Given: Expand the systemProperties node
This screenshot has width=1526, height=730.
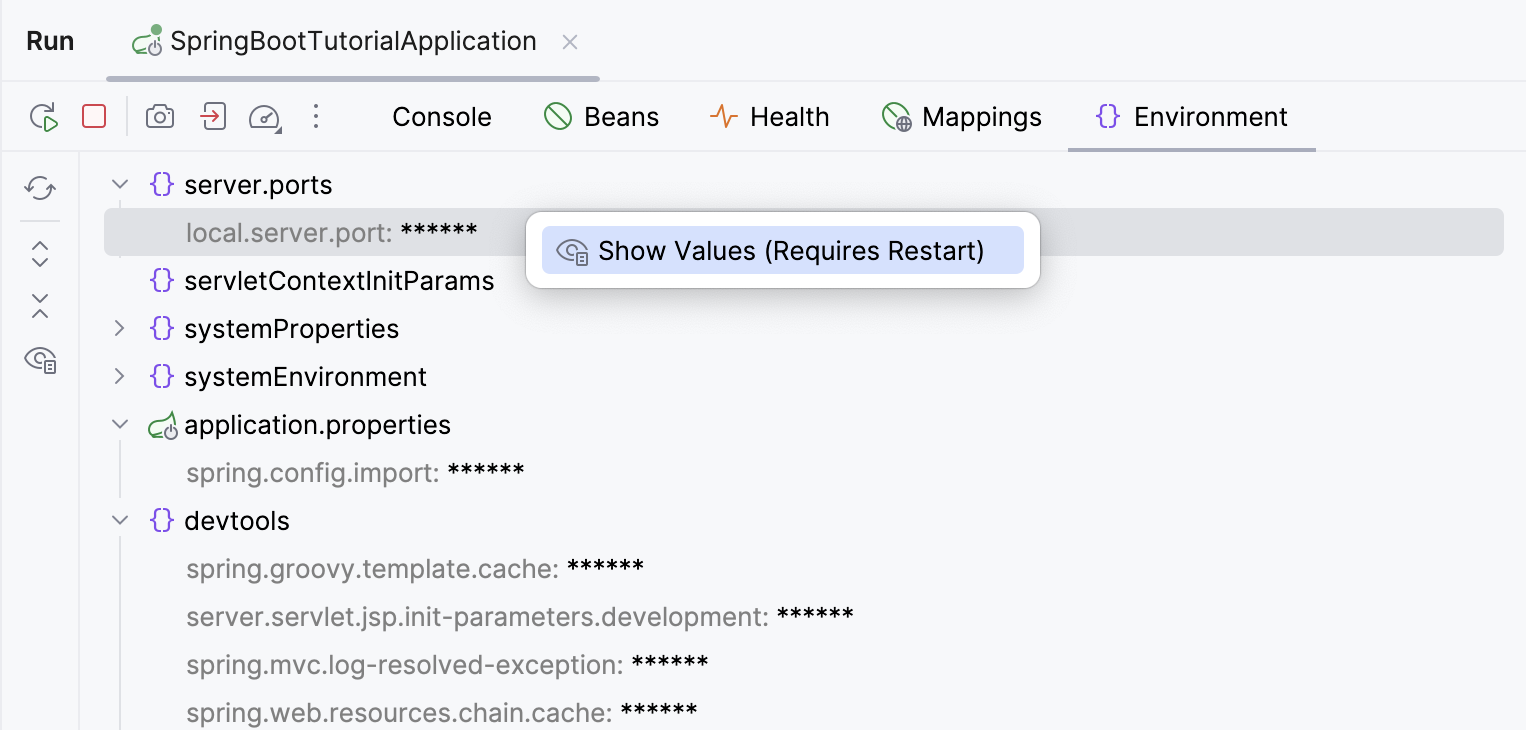Looking at the screenshot, I should (119, 328).
